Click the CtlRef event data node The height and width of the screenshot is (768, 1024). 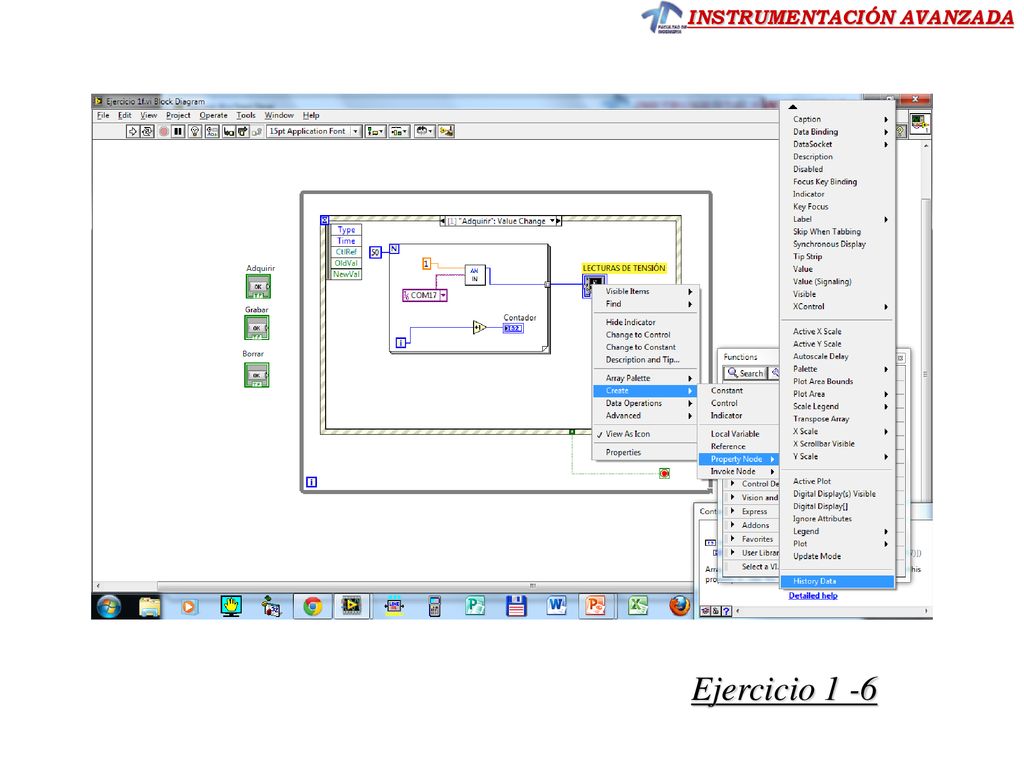(x=346, y=252)
